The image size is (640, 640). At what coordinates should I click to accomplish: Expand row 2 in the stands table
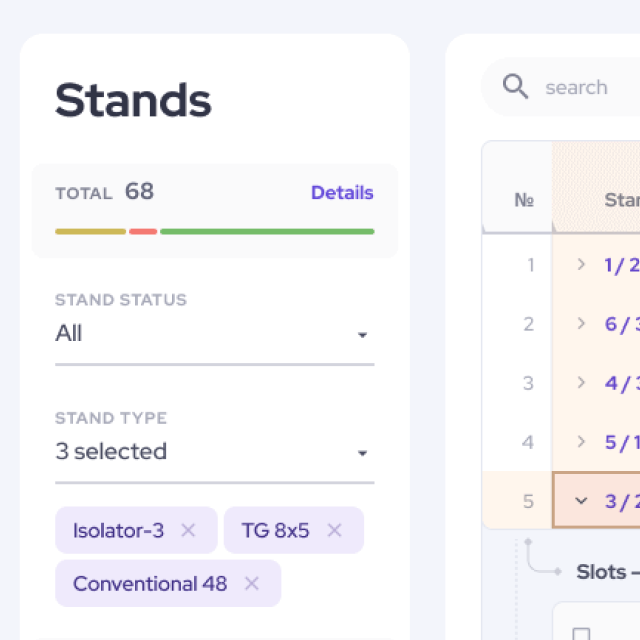[x=581, y=324]
